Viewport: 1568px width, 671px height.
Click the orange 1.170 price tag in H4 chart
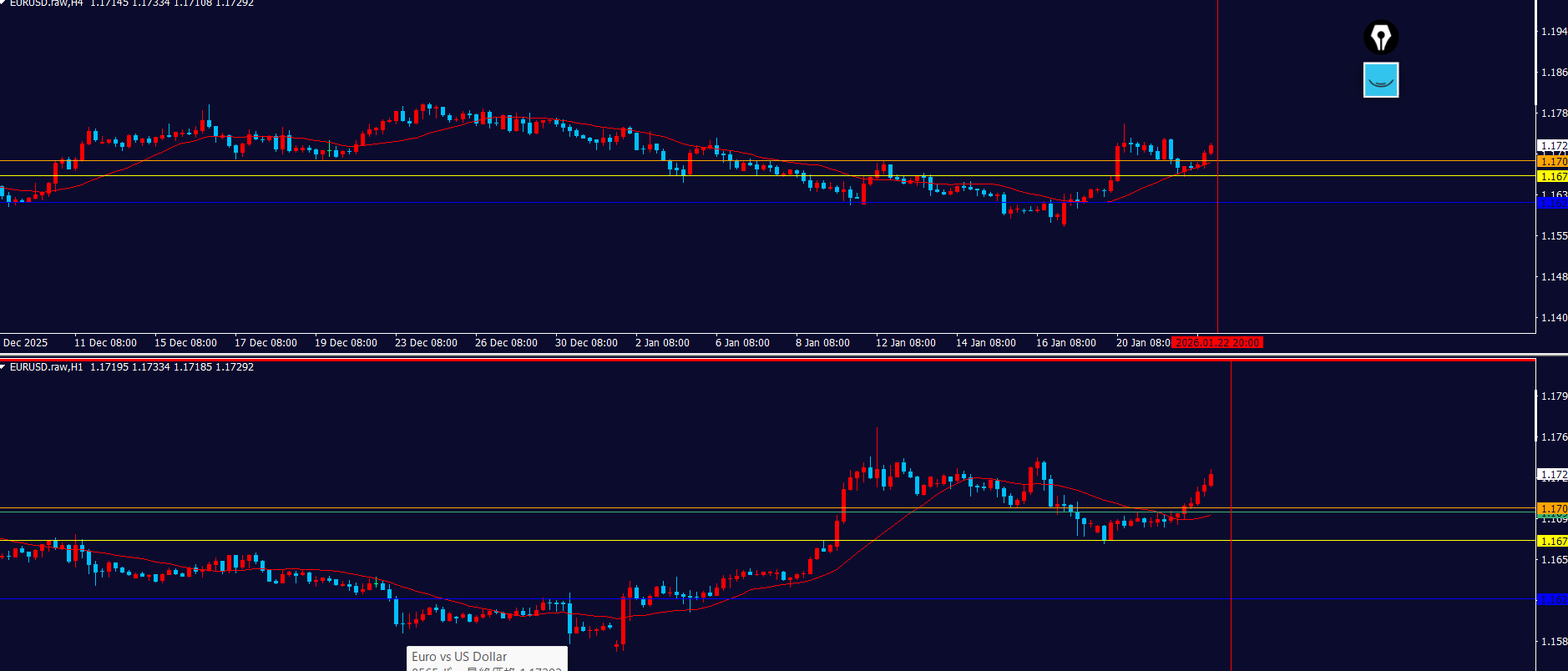(x=1552, y=162)
